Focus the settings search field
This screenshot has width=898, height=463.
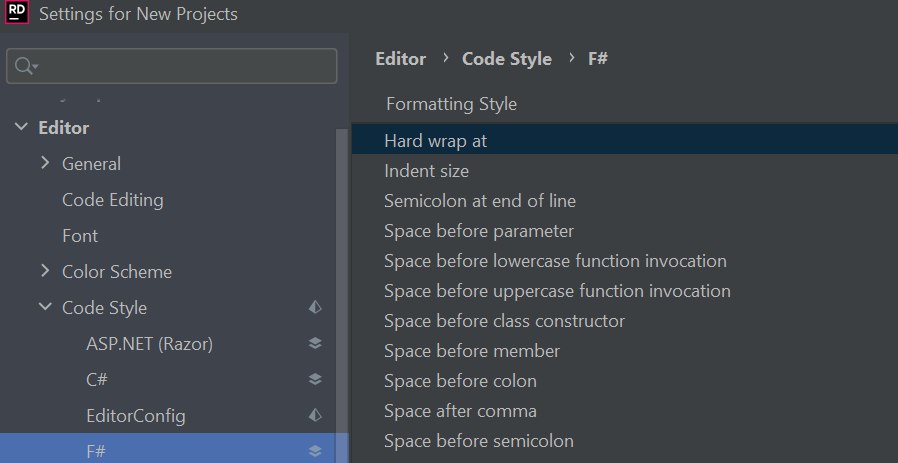pos(171,66)
